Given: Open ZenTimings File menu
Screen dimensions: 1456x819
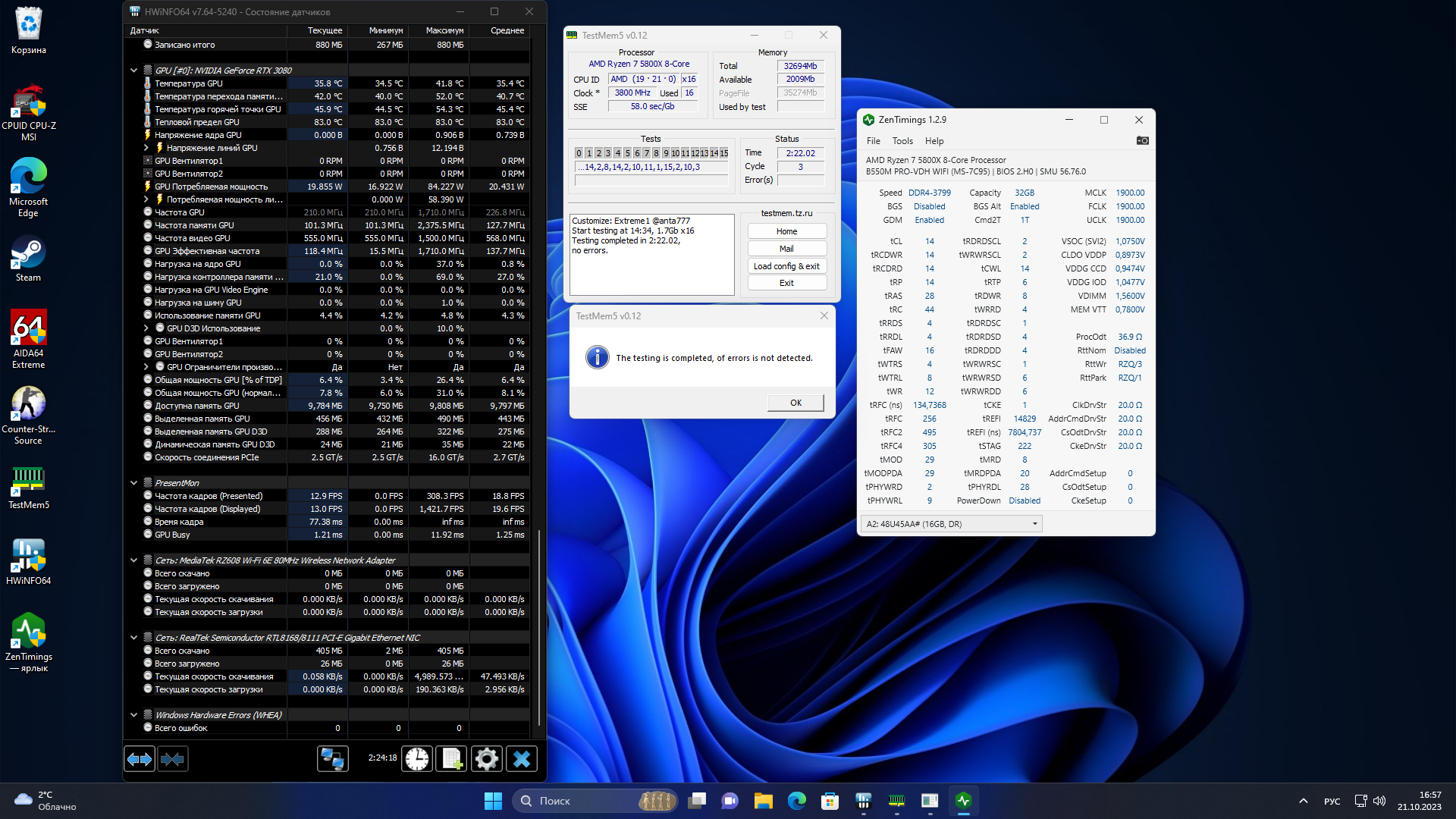Looking at the screenshot, I should point(873,141).
